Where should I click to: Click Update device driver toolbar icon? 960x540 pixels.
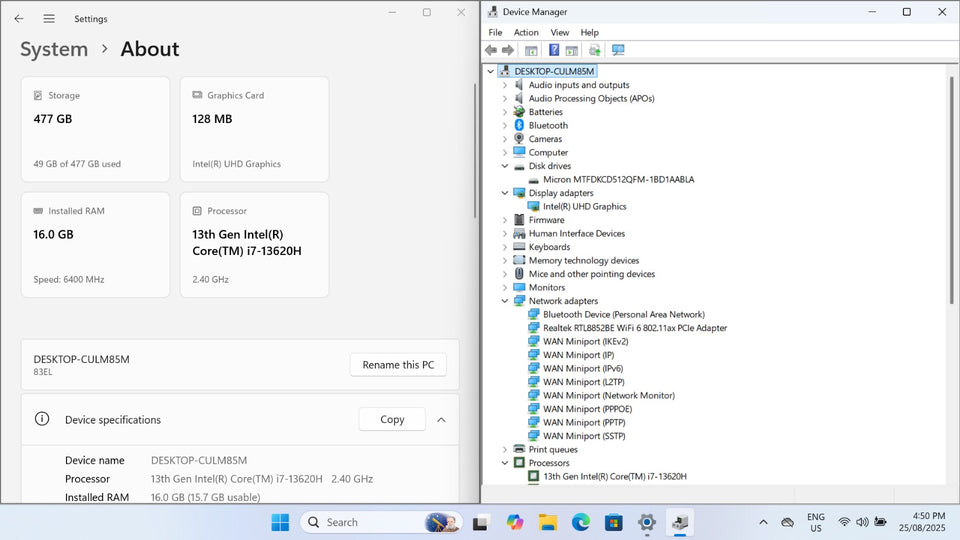594,50
